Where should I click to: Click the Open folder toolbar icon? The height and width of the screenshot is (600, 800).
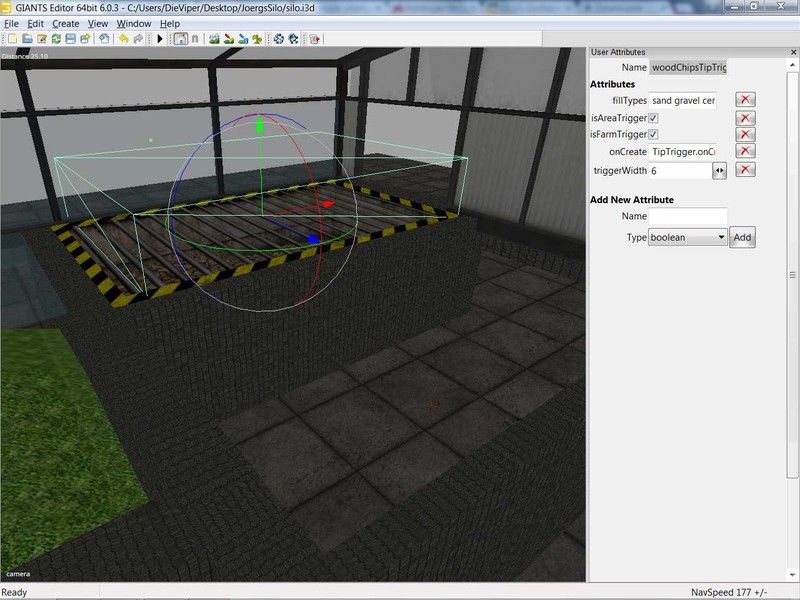point(27,39)
